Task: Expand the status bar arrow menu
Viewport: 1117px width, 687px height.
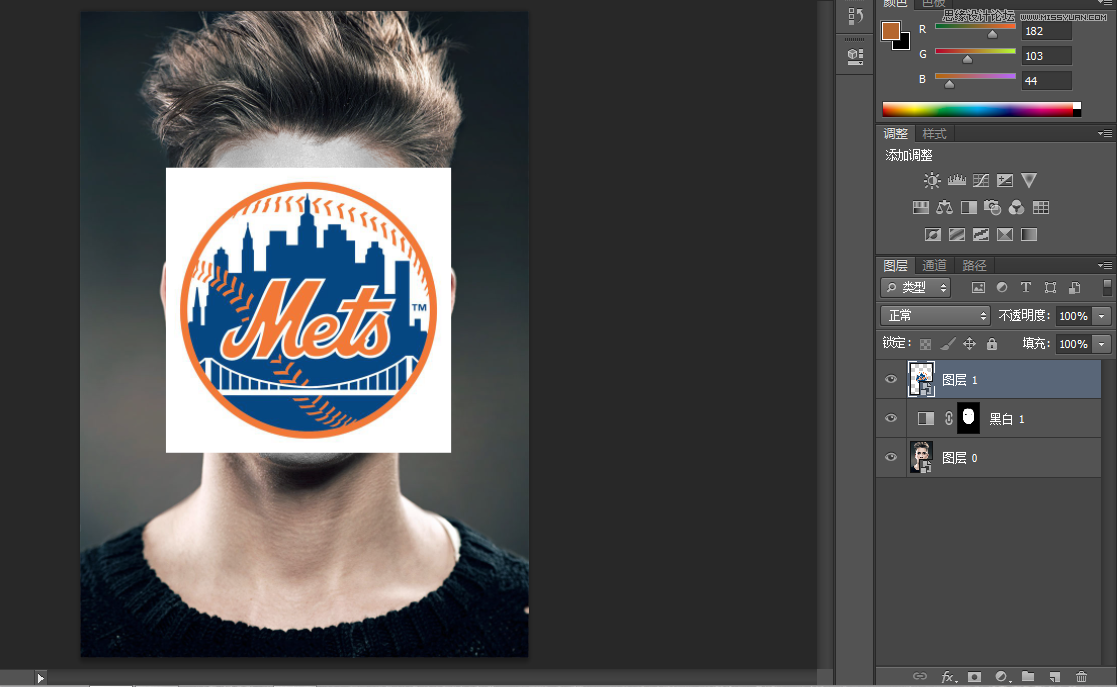Action: [41, 678]
